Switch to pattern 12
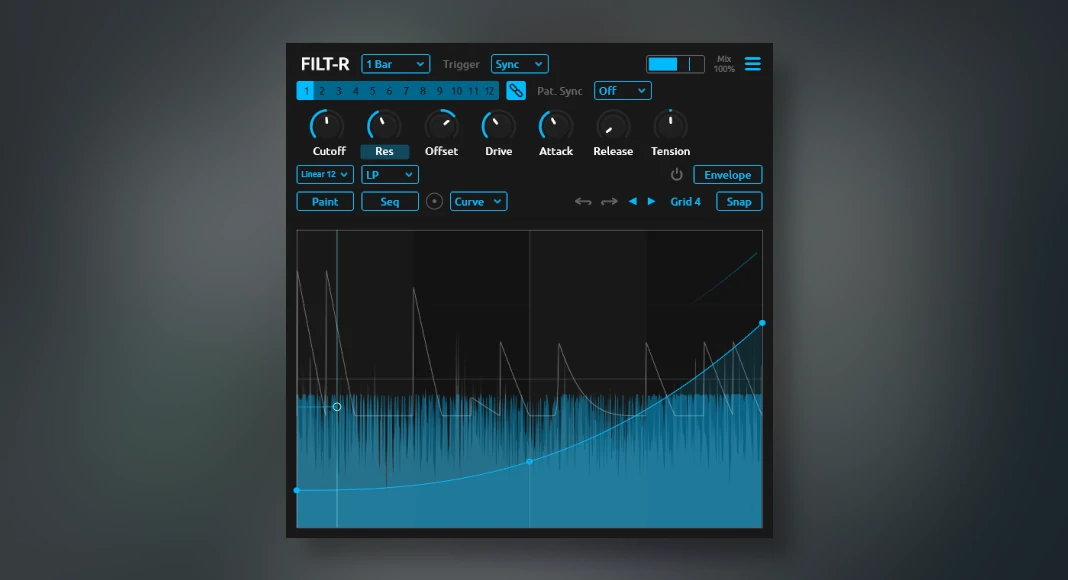 [489, 91]
